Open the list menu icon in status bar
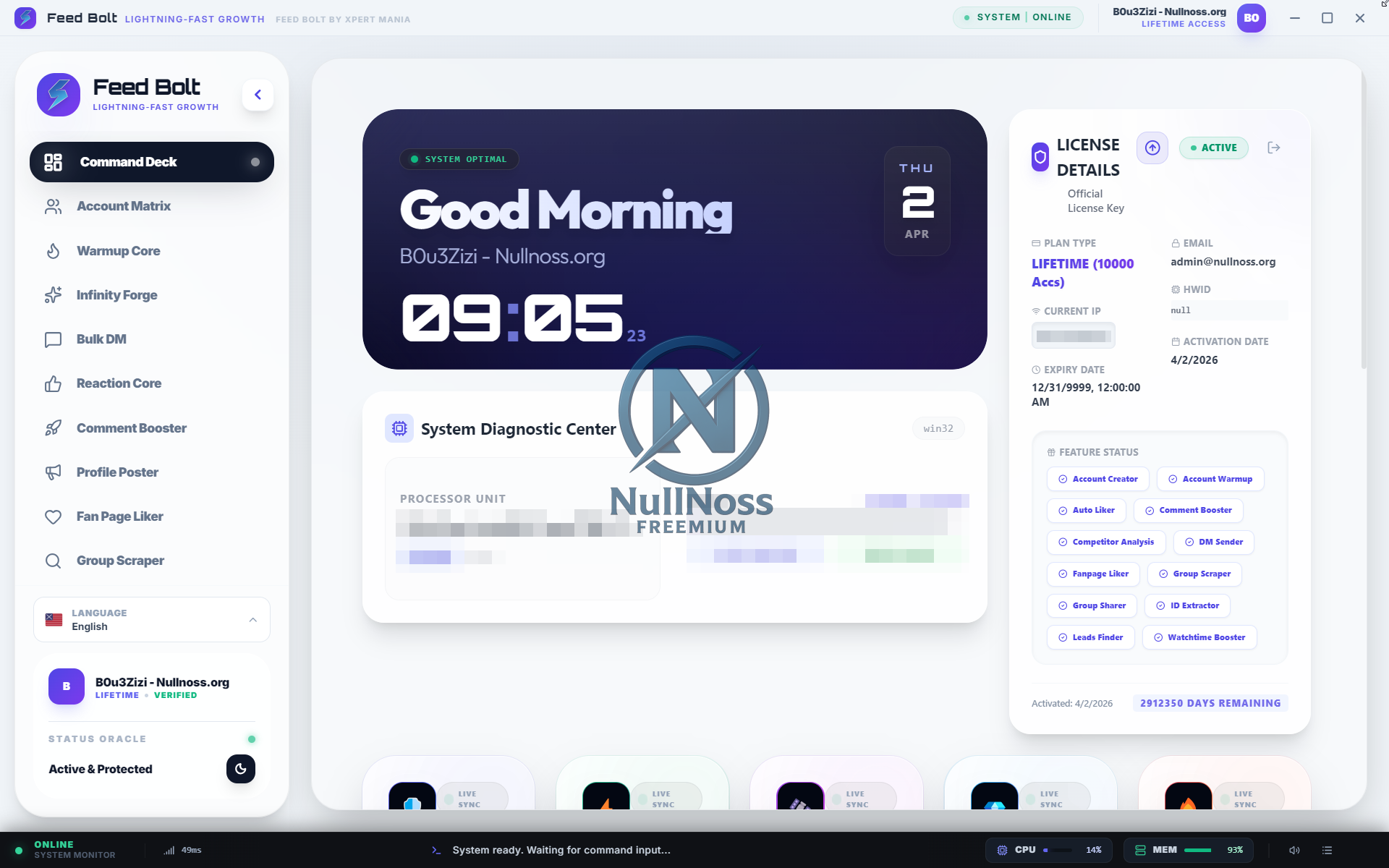 pos(1327,850)
